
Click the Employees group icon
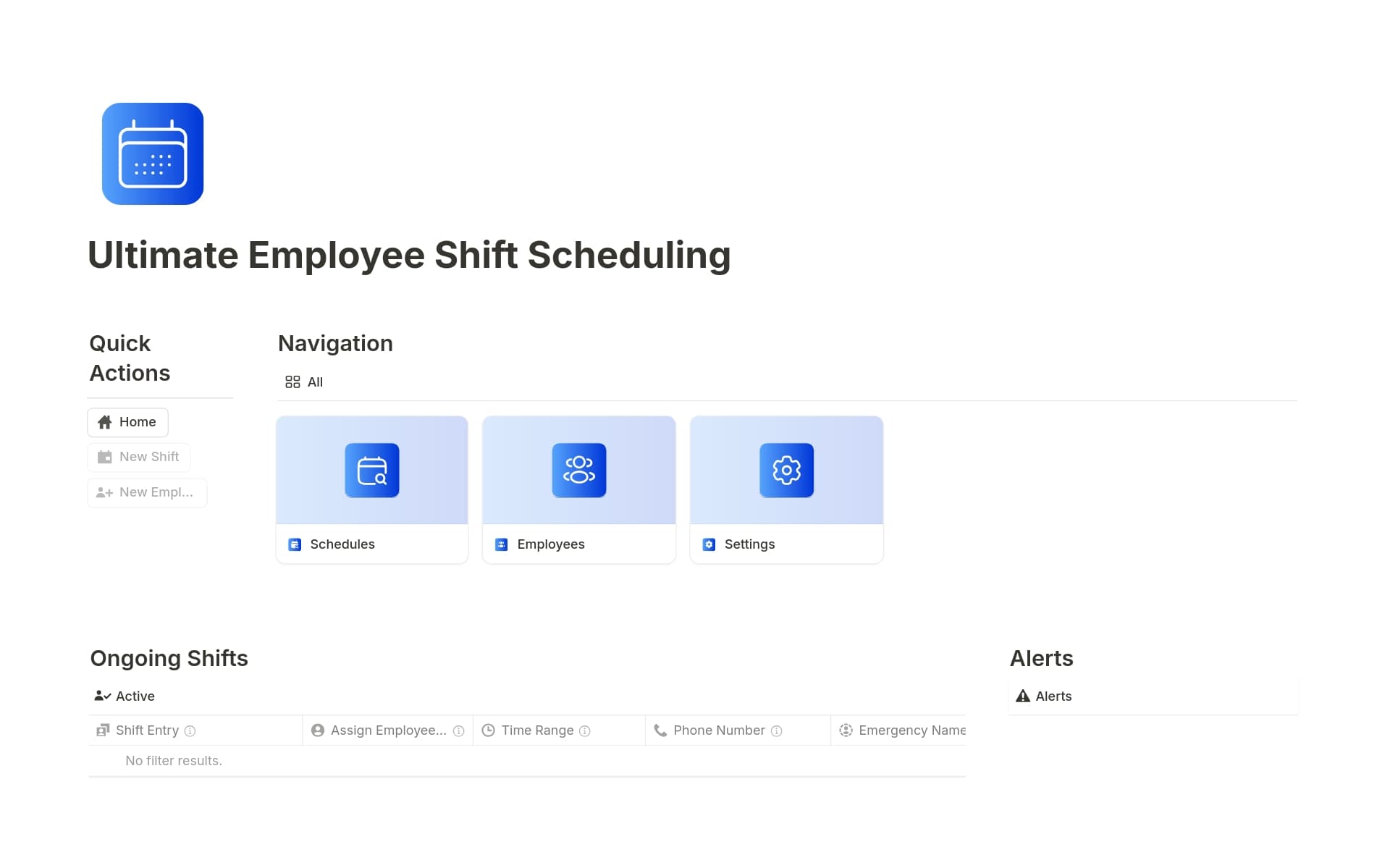[x=578, y=470]
